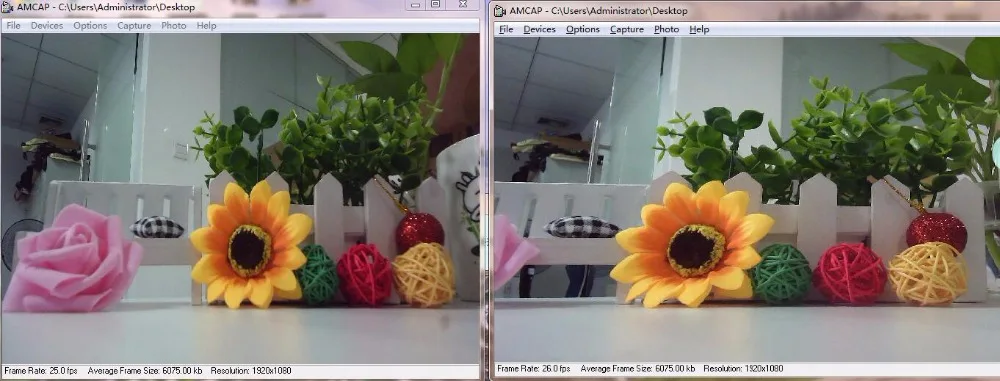
Task: Maximize the left AMCAP window
Action: tap(436, 4)
